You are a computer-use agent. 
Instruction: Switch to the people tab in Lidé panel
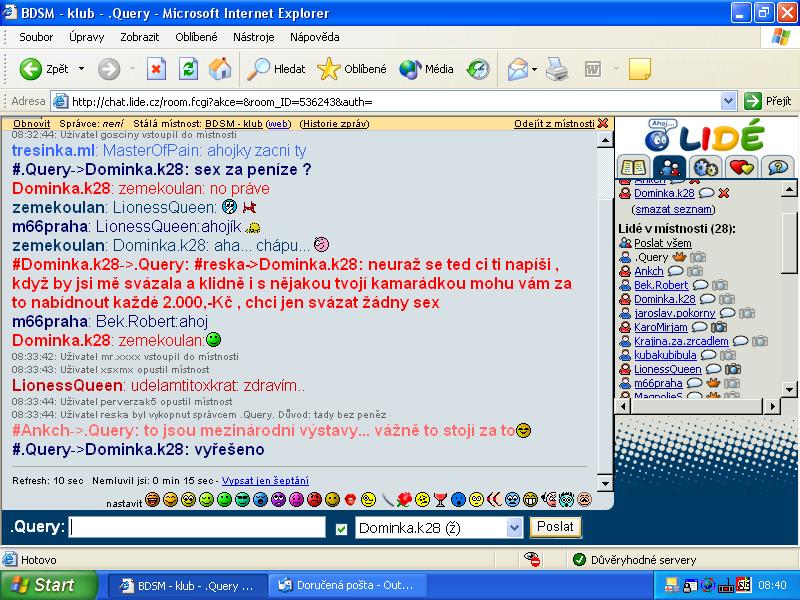pos(669,166)
